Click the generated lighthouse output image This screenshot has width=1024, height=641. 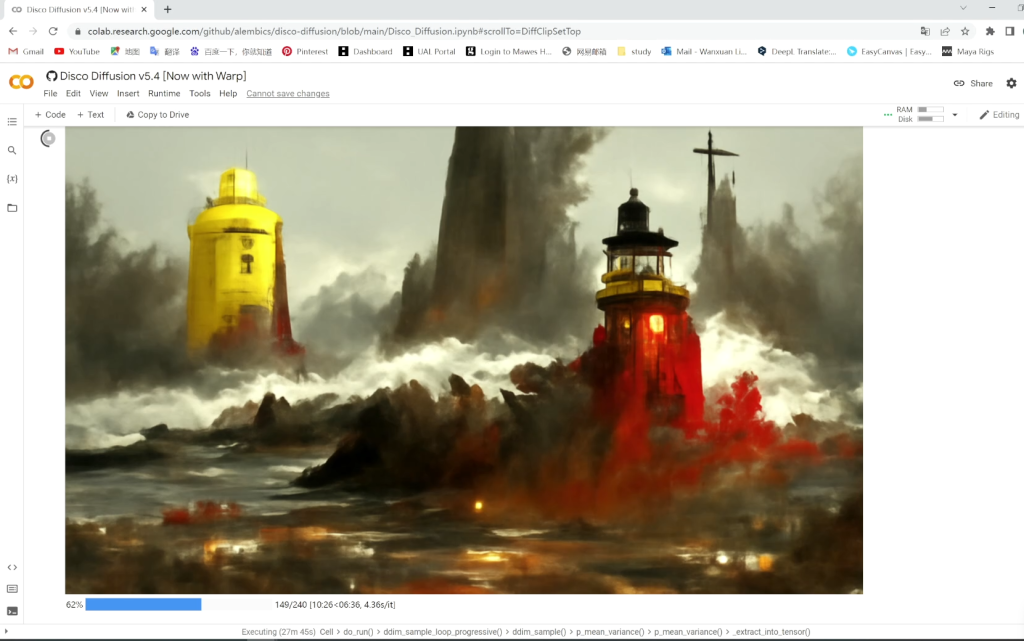pos(463,360)
